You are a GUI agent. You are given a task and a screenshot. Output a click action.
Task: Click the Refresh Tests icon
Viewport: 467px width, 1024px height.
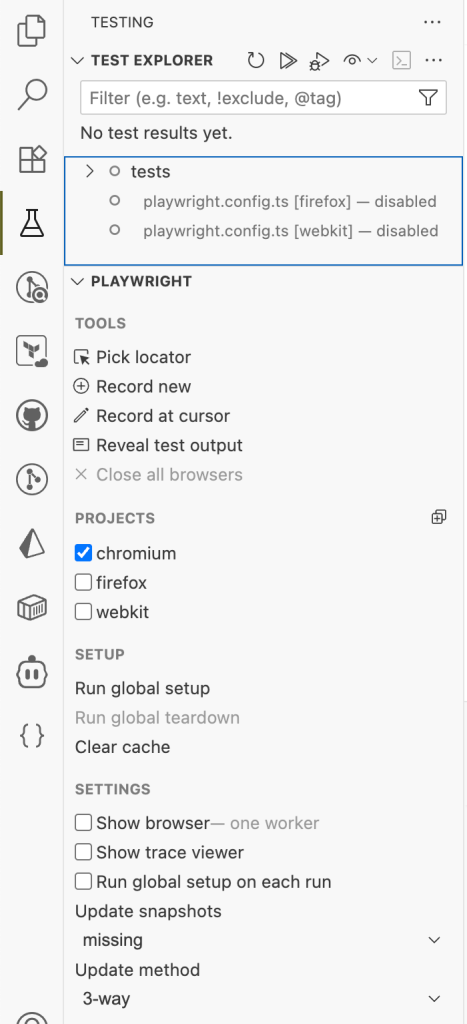255,61
